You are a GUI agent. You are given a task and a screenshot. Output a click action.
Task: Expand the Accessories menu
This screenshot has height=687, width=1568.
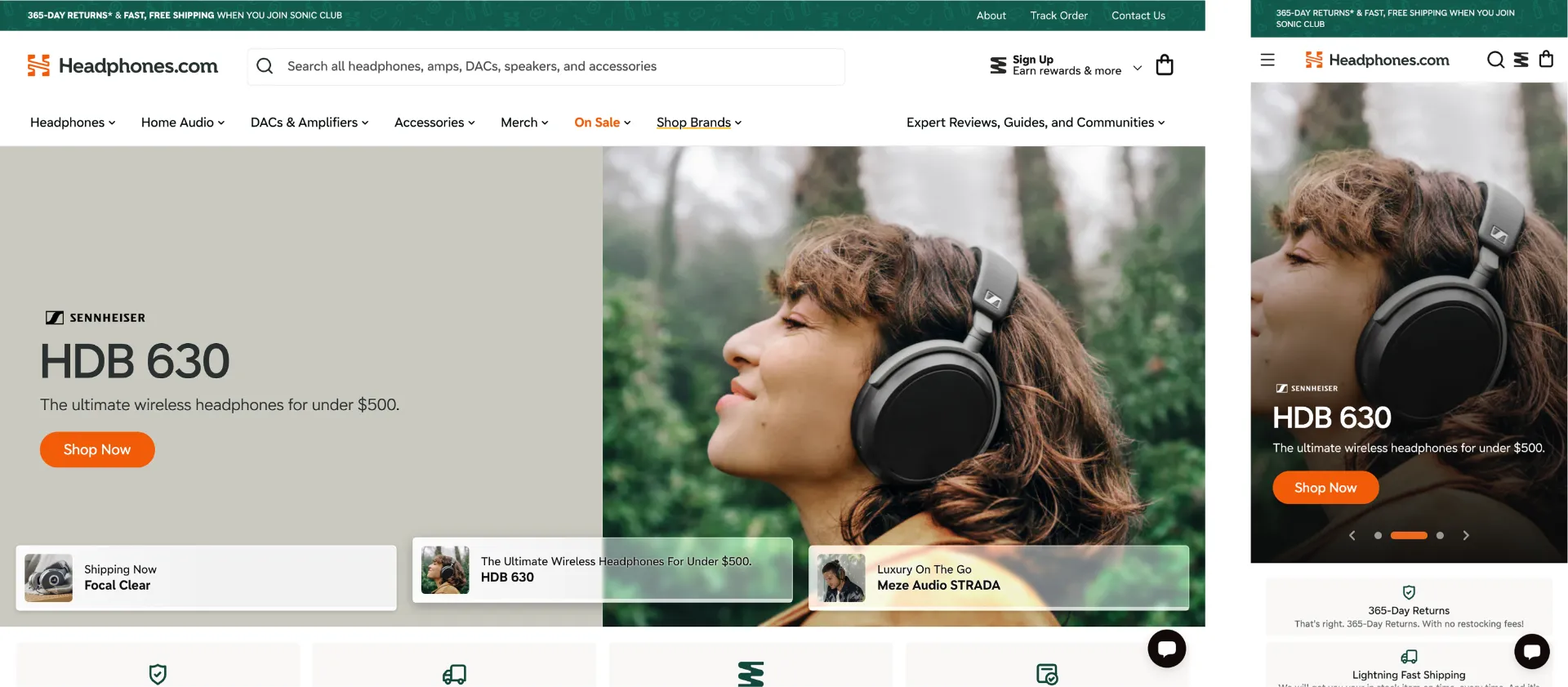tap(434, 123)
